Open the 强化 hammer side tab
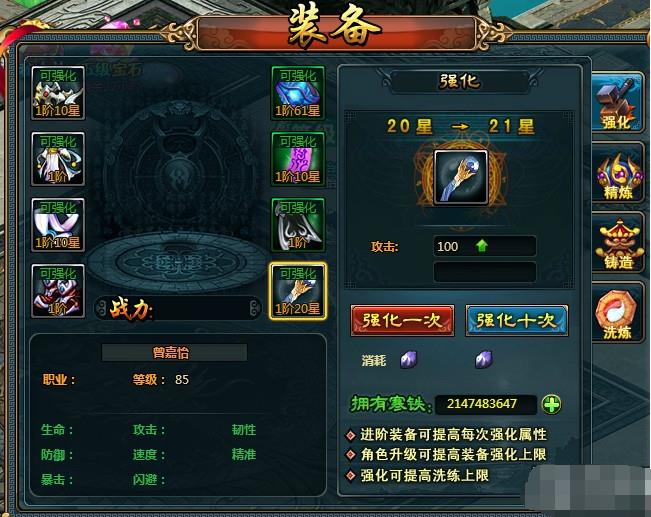651x517 pixels. 617,103
